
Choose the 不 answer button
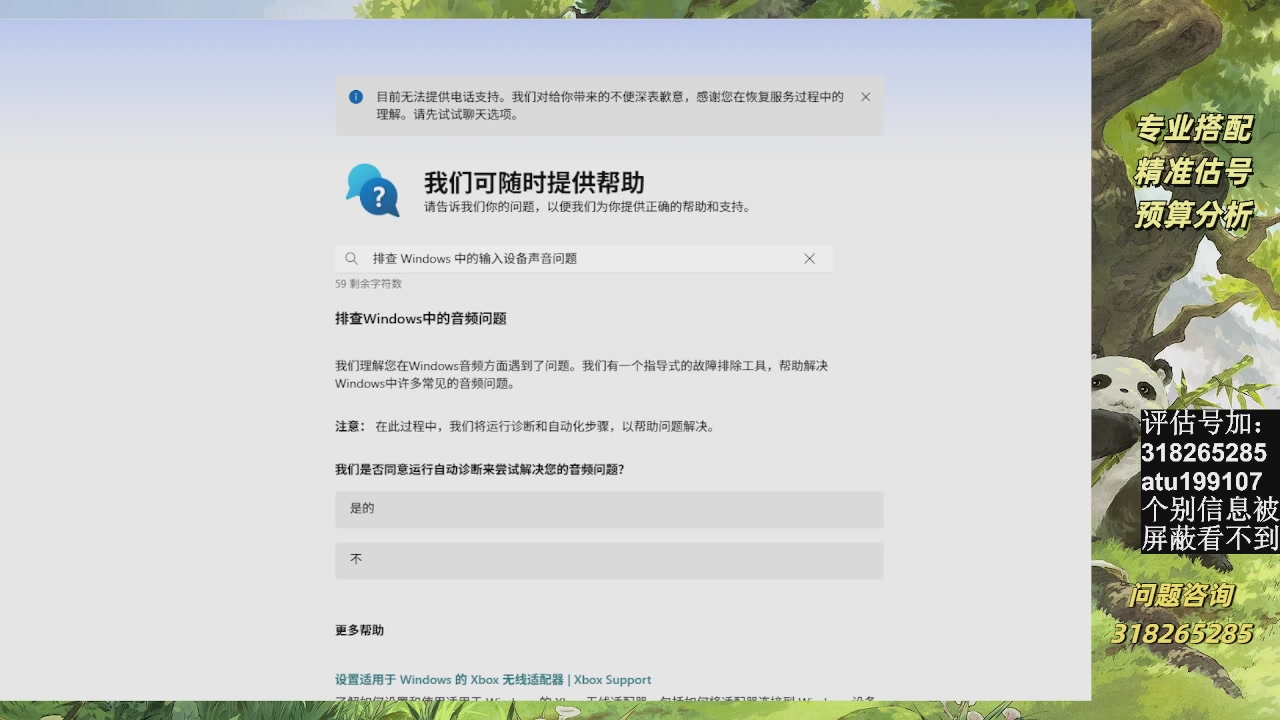[609, 560]
